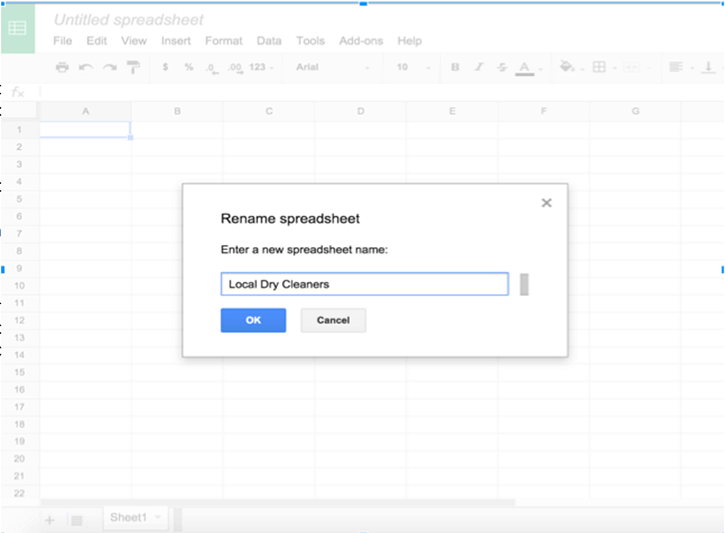
Task: Select row 15 header
Action: [x=19, y=372]
